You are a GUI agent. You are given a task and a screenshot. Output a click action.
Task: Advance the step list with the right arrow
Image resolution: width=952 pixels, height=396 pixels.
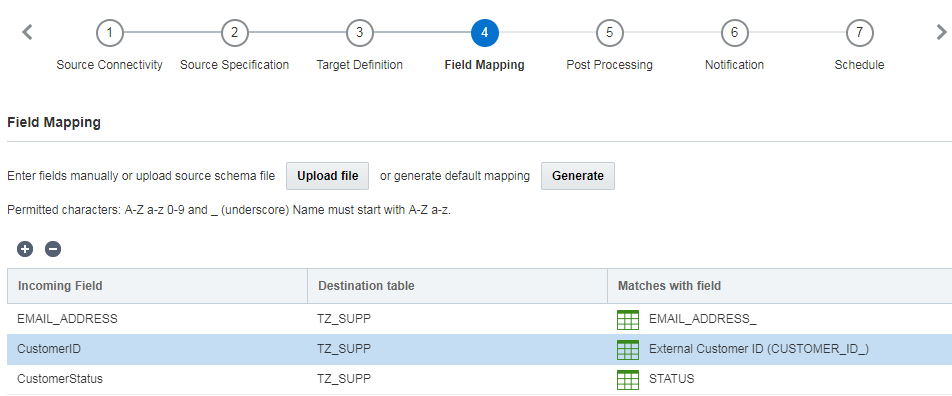tap(941, 32)
